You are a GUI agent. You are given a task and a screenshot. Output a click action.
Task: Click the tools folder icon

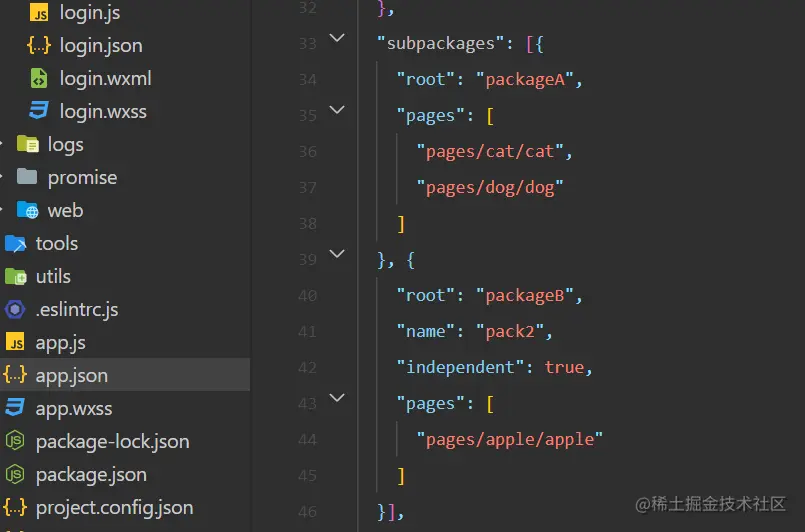tap(15, 243)
